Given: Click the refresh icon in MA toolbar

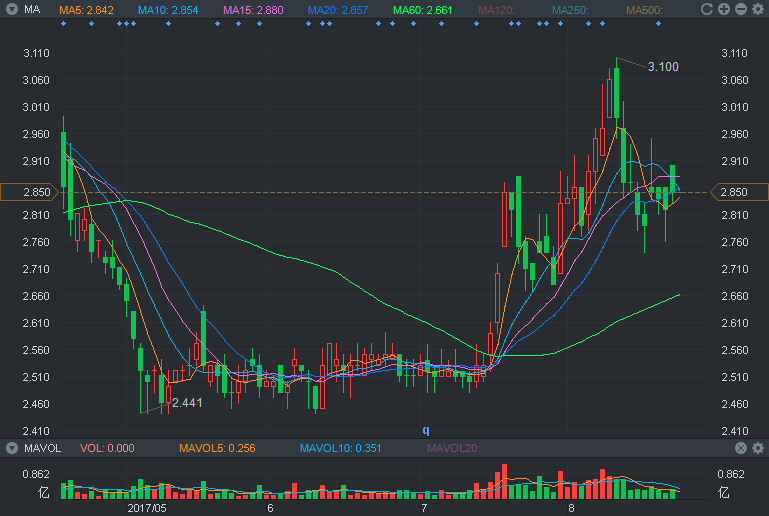Looking at the screenshot, I should coord(707,9).
